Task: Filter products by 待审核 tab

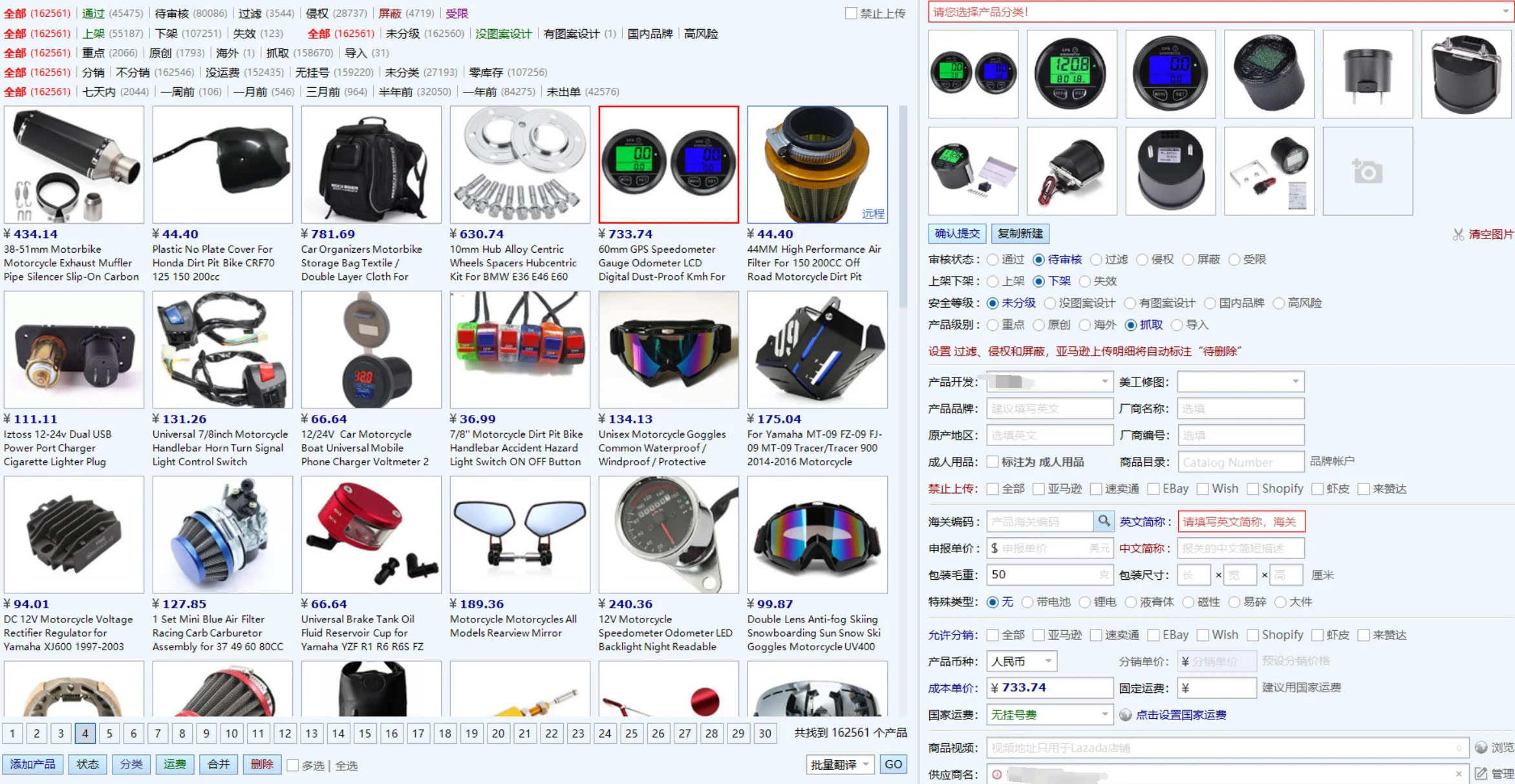Action: [x=171, y=14]
